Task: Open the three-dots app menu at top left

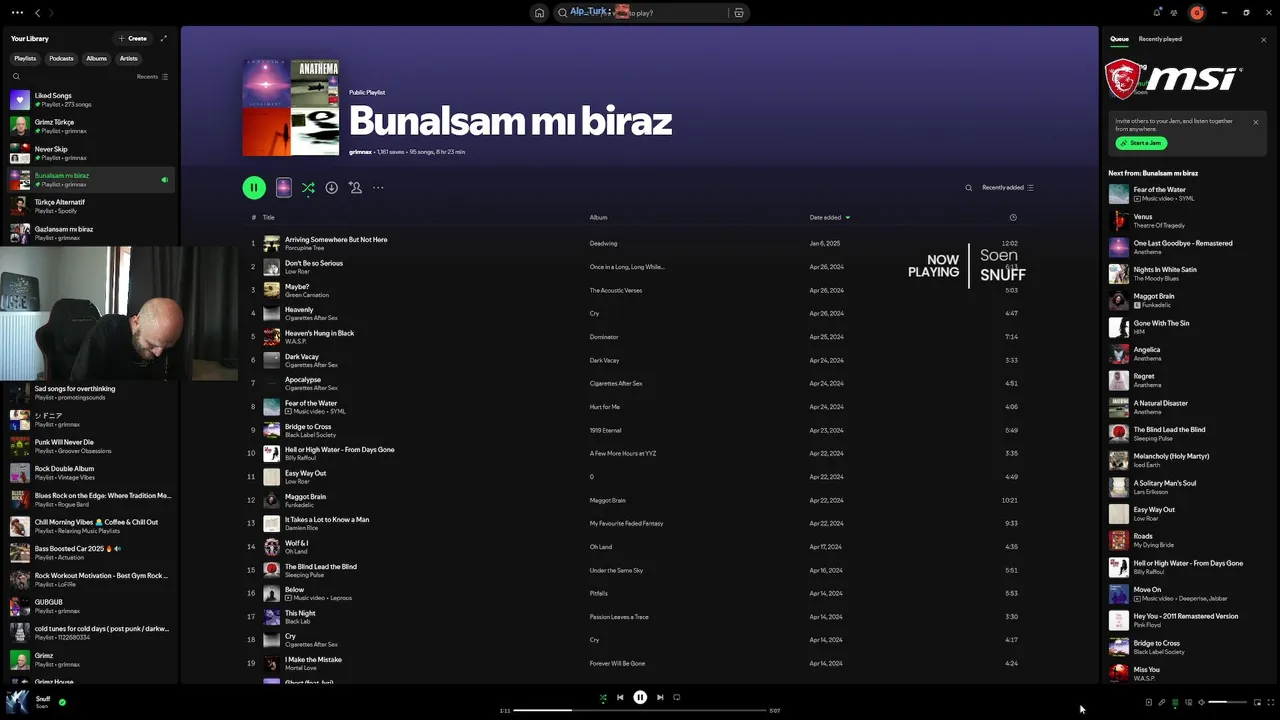Action: pyautogui.click(x=17, y=12)
